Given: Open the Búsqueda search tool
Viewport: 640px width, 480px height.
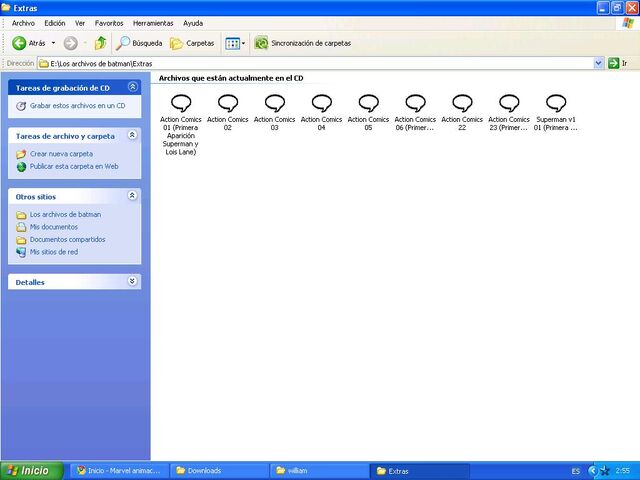Looking at the screenshot, I should coord(139,43).
